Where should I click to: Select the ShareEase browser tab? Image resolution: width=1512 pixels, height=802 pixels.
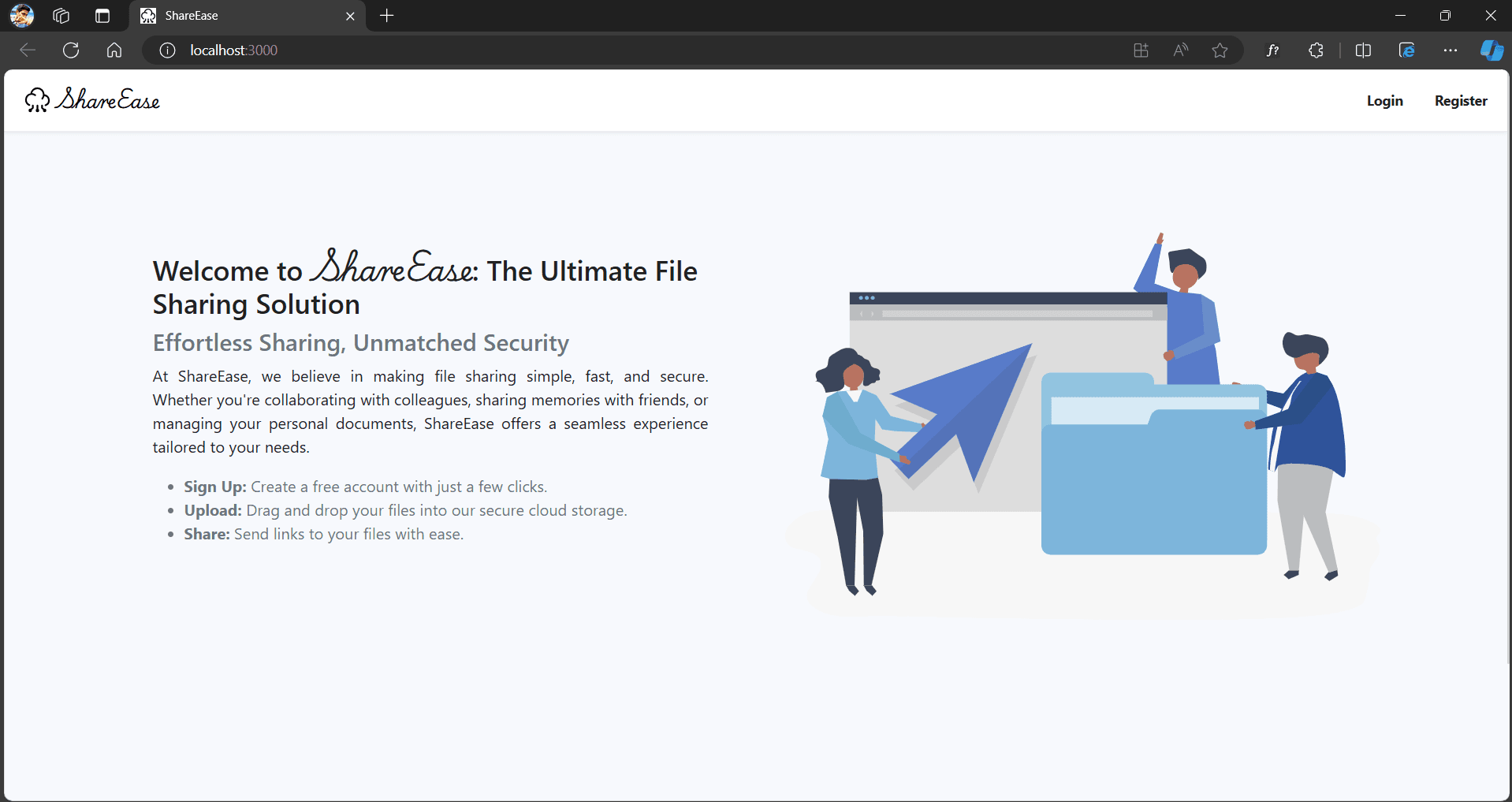(236, 16)
